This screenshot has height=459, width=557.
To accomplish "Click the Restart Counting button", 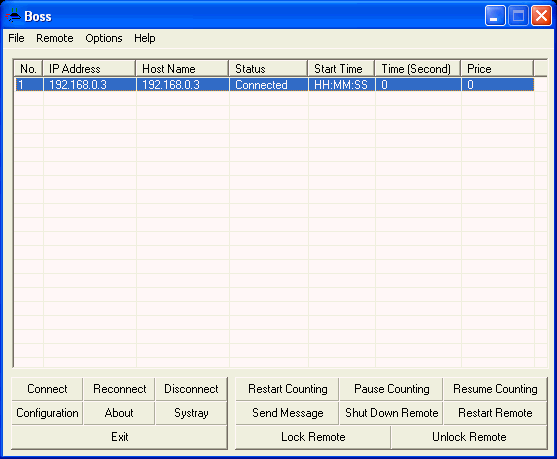I will point(287,389).
